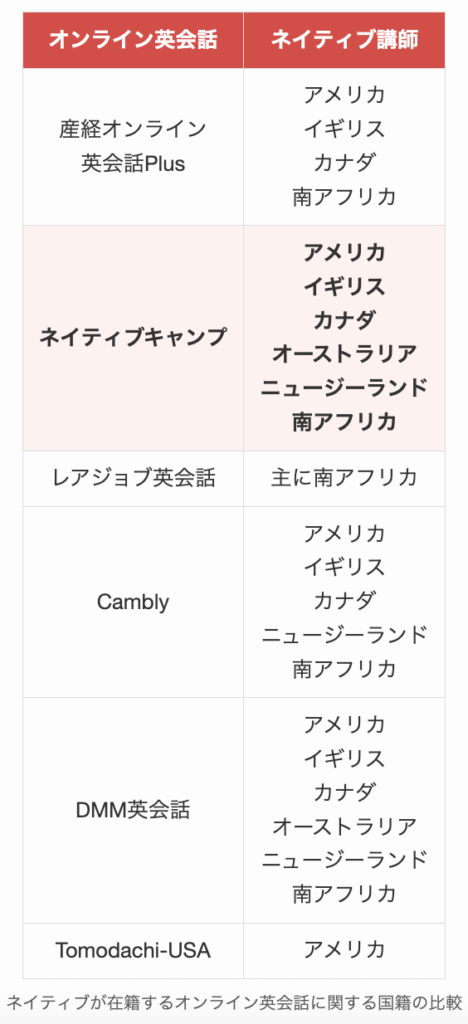
Task: Click the bold アメリカ in the highlighted row
Action: tap(345, 253)
